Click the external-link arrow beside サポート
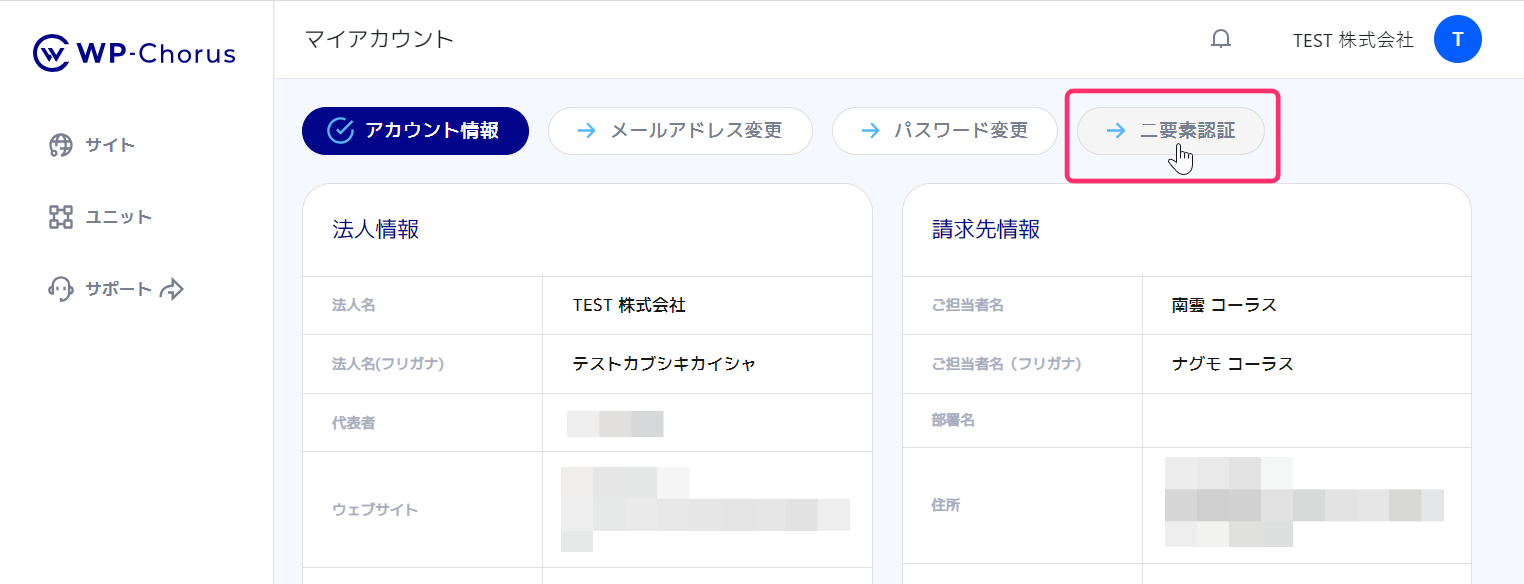 [x=172, y=289]
